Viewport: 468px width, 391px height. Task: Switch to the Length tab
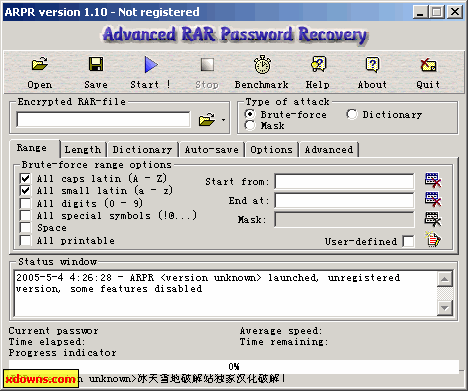tap(83, 150)
